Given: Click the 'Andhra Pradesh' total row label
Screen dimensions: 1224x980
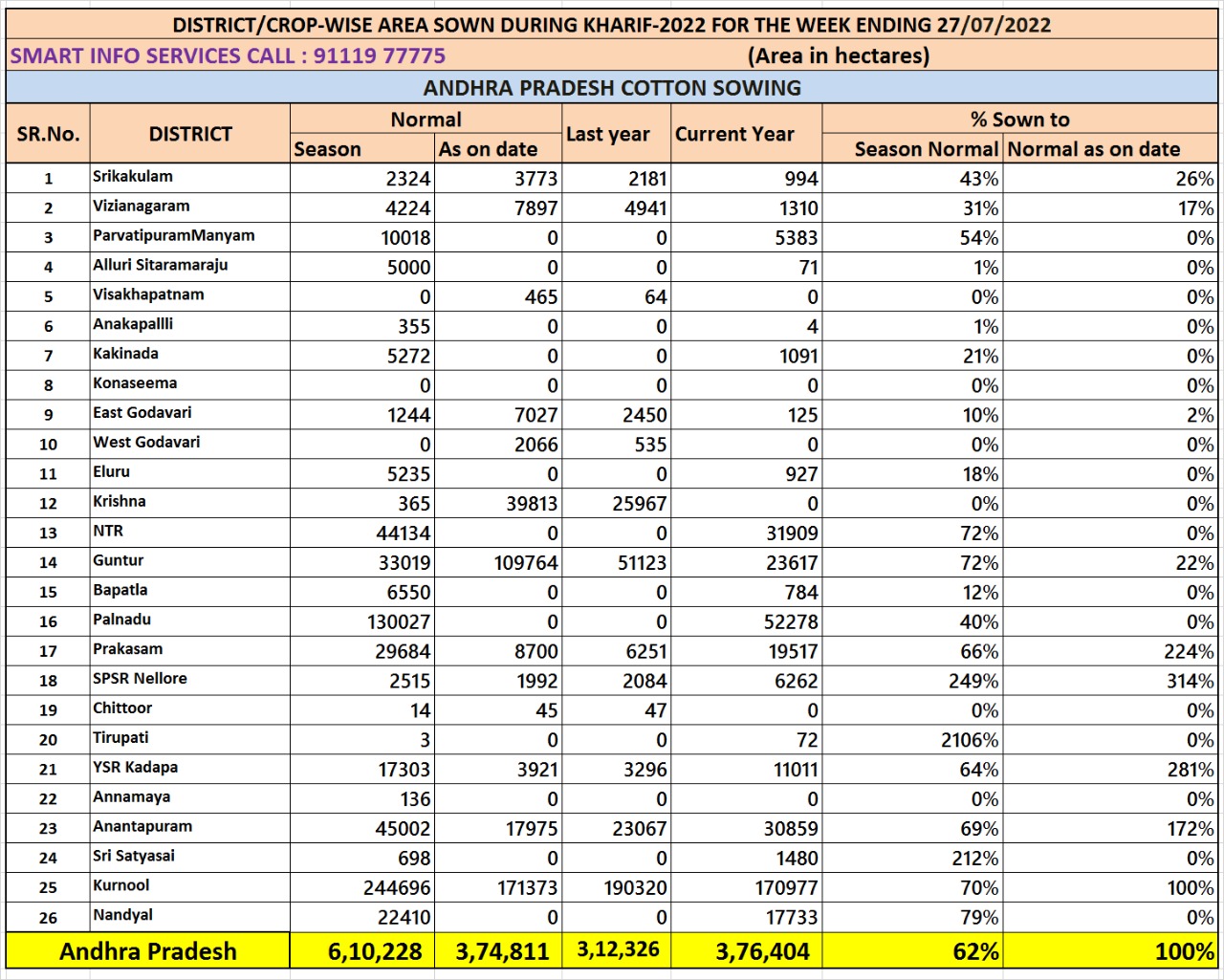Looking at the screenshot, I should coord(148,951).
